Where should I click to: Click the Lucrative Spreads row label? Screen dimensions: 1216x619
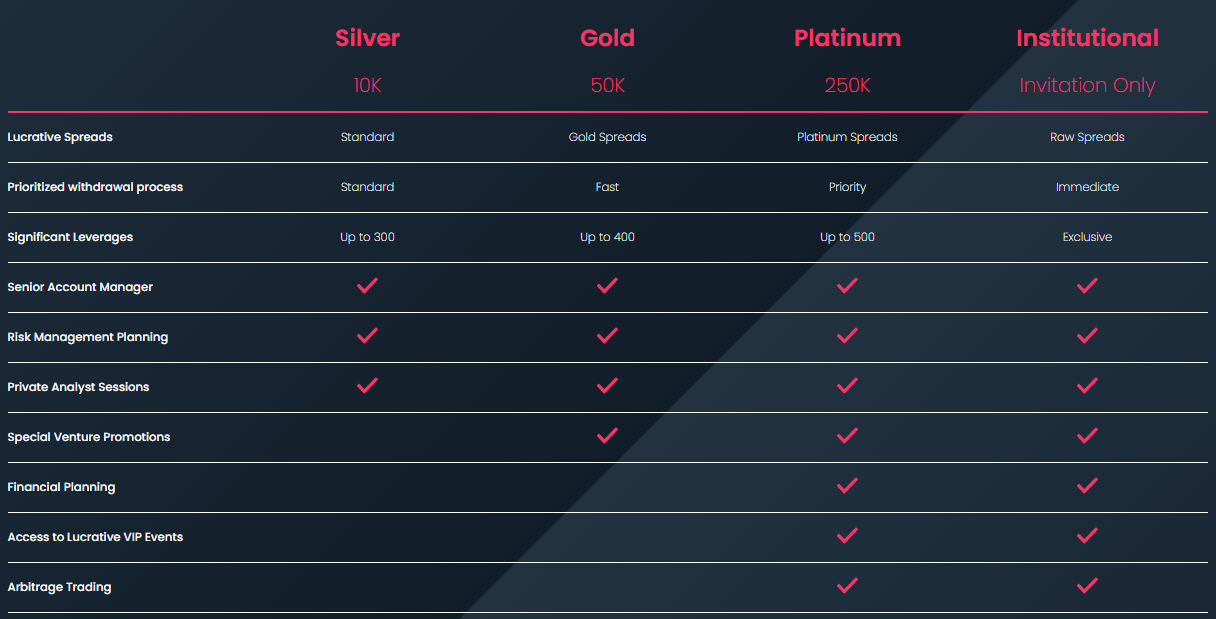60,137
